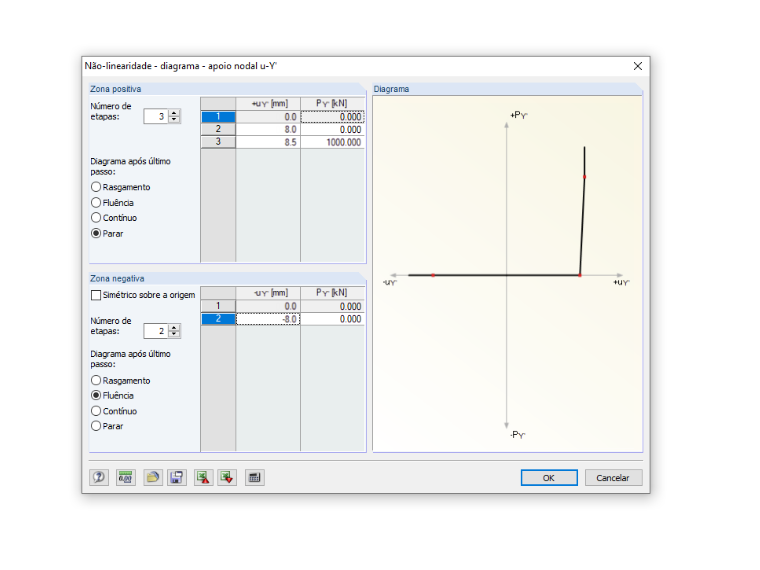
Task: Close the Não-linearidade dialog window
Action: point(638,66)
